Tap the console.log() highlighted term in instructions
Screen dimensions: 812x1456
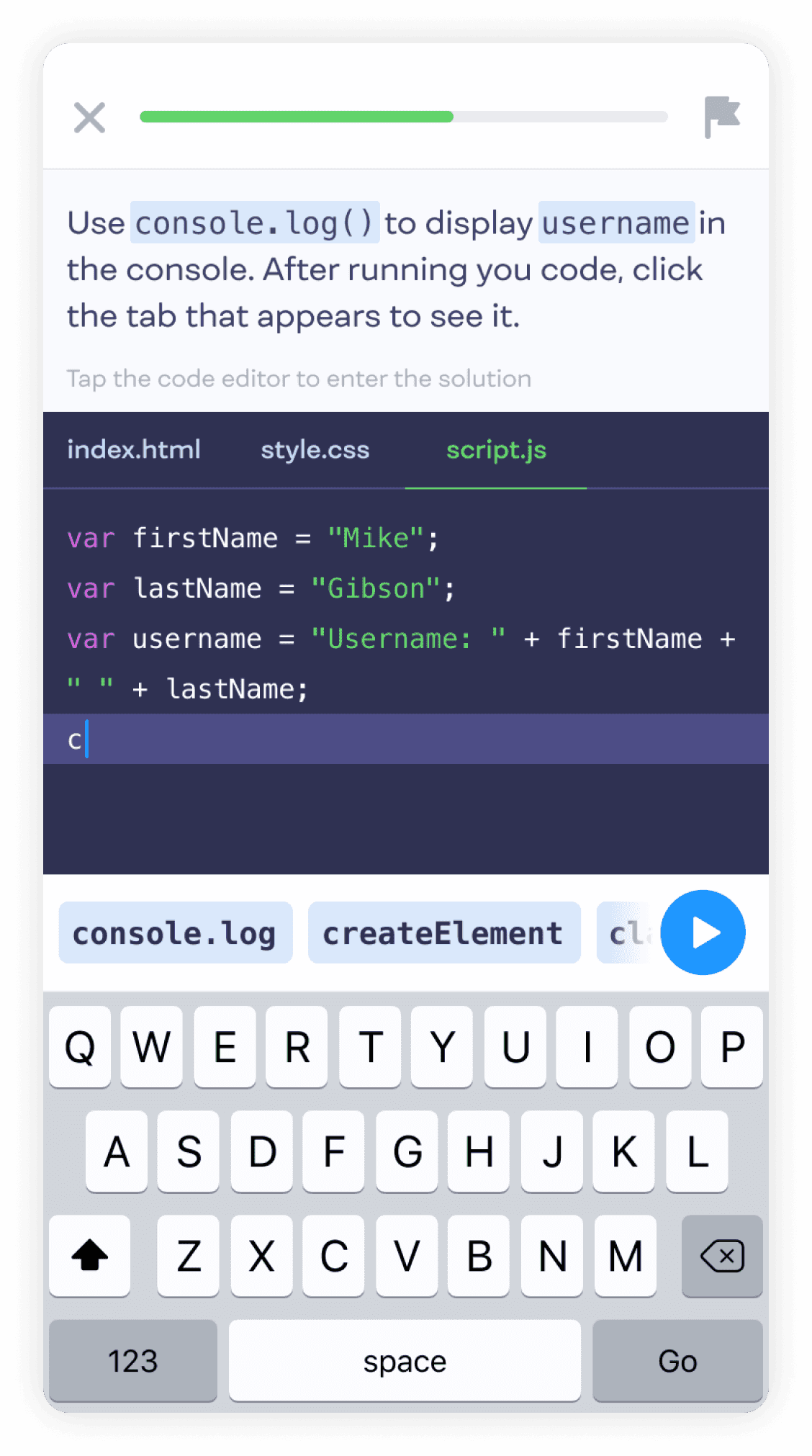point(255,223)
